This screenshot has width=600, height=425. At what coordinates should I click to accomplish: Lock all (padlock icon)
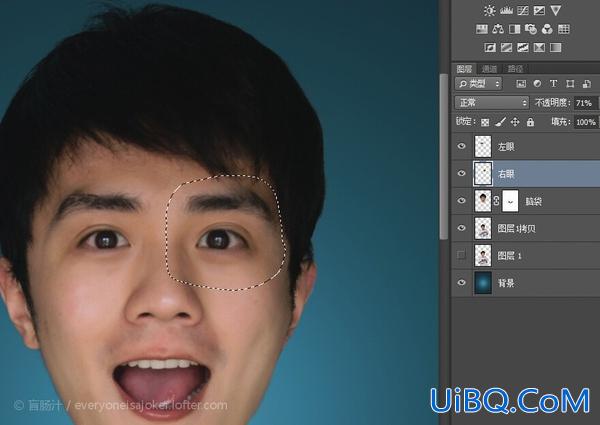point(530,122)
